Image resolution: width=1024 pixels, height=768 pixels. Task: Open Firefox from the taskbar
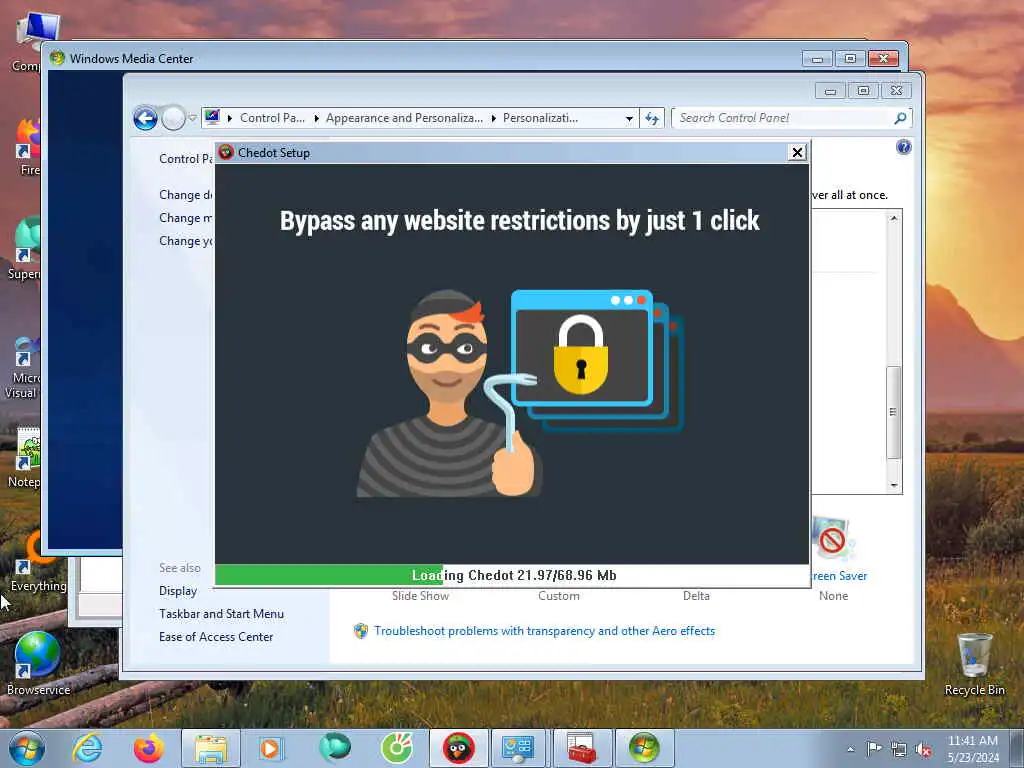tap(149, 748)
